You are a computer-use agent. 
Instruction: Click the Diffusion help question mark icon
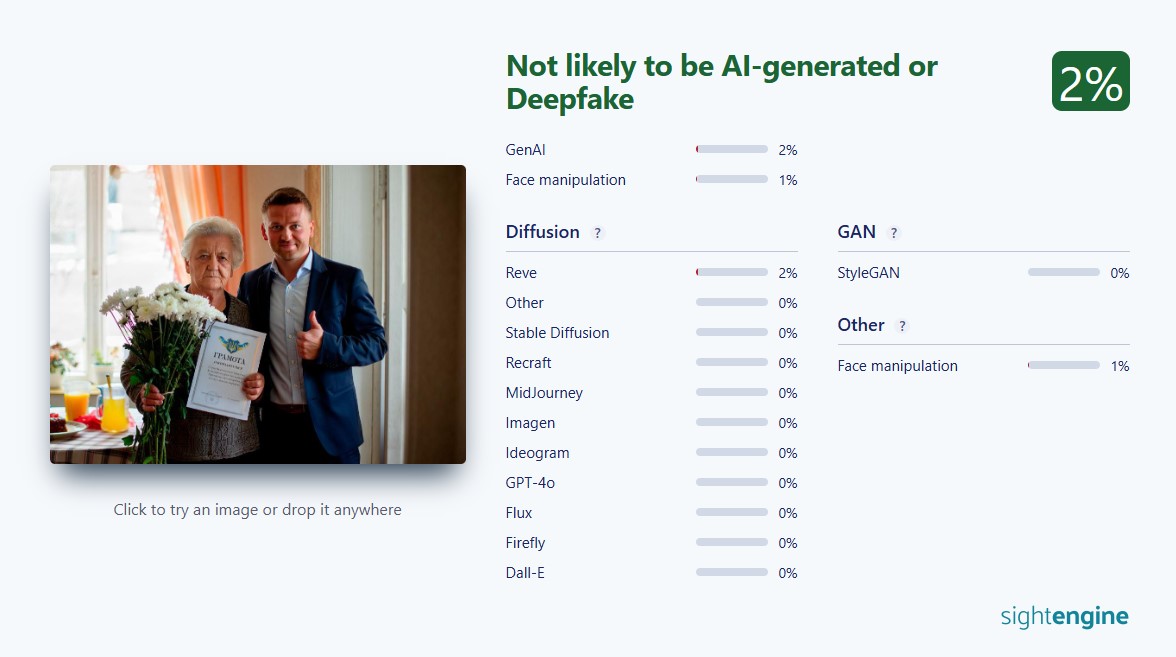(598, 233)
